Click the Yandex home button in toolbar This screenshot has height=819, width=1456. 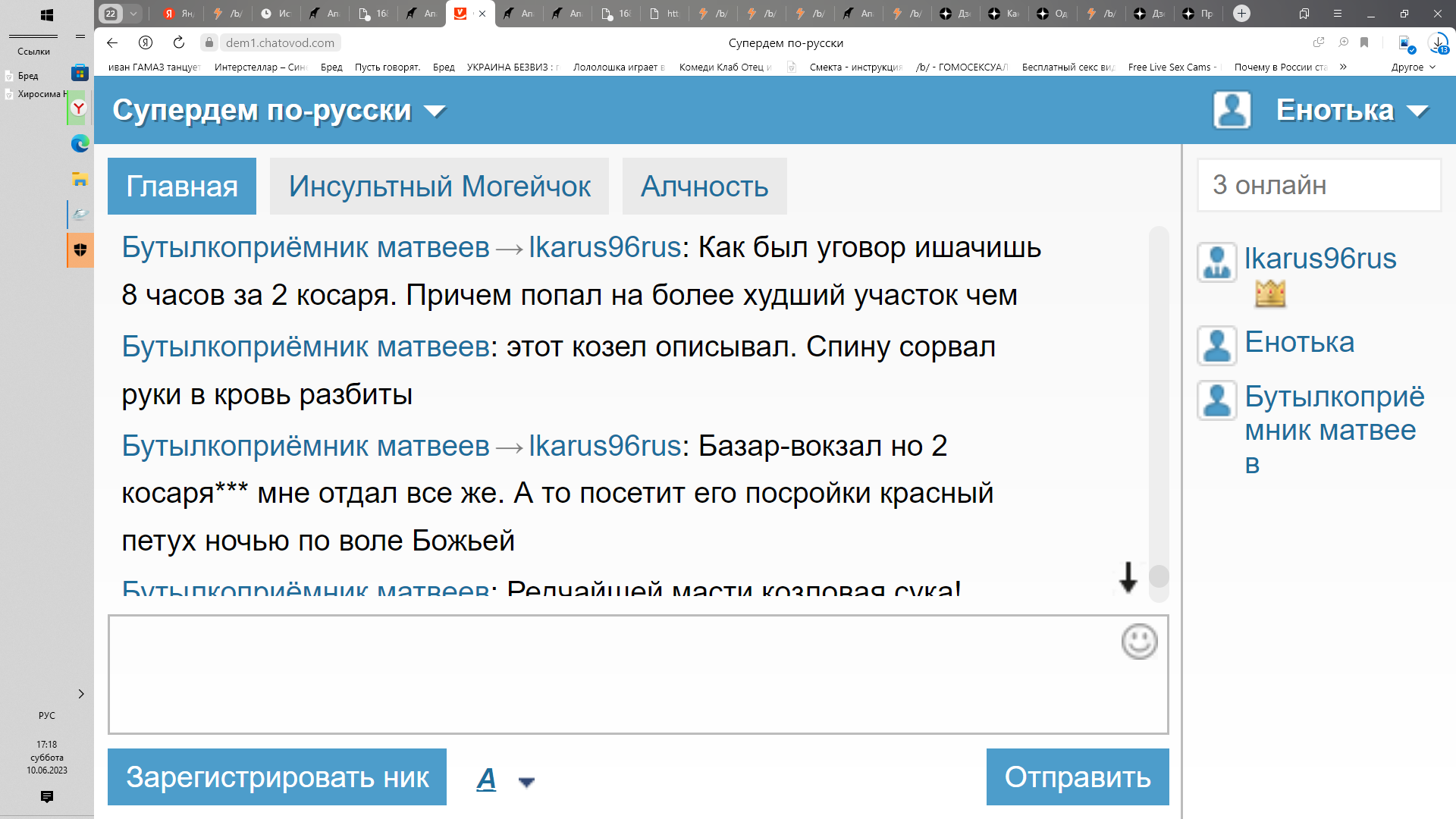click(x=146, y=42)
